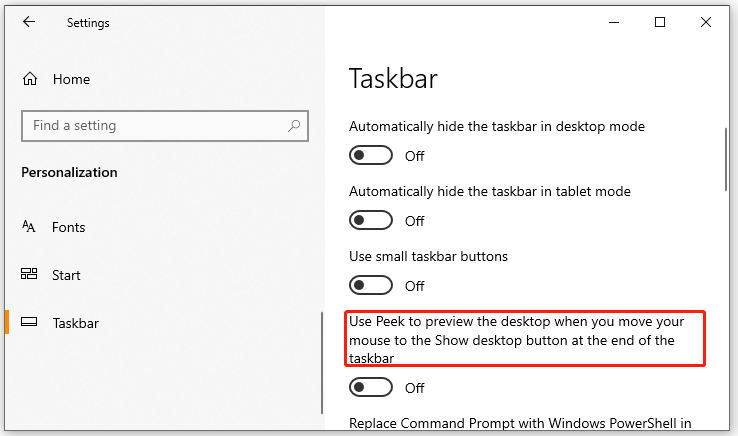This screenshot has width=738, height=436.
Task: Open Home from the sidebar label
Action: click(x=72, y=79)
